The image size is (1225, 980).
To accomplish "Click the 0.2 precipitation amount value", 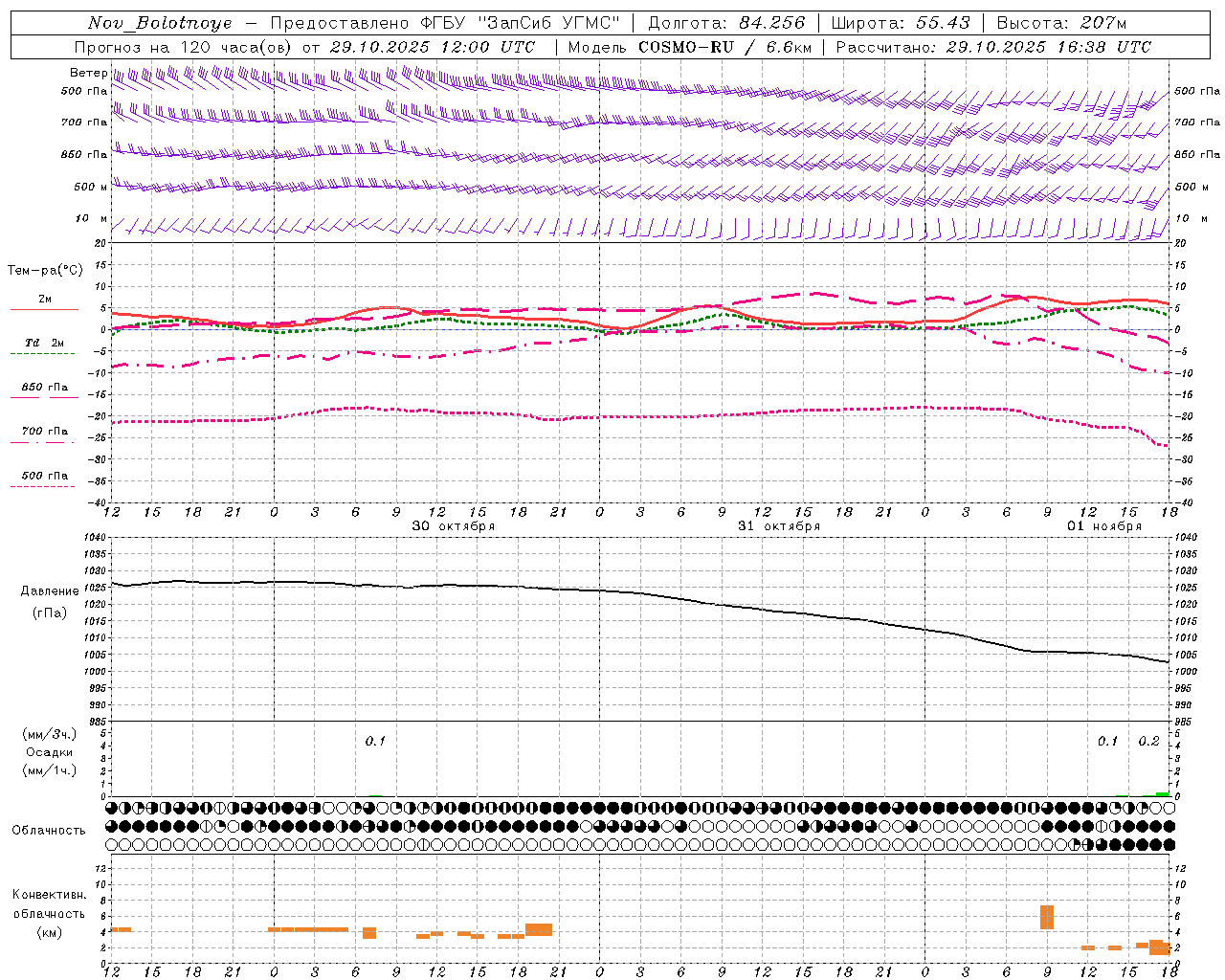I will 1148,742.
